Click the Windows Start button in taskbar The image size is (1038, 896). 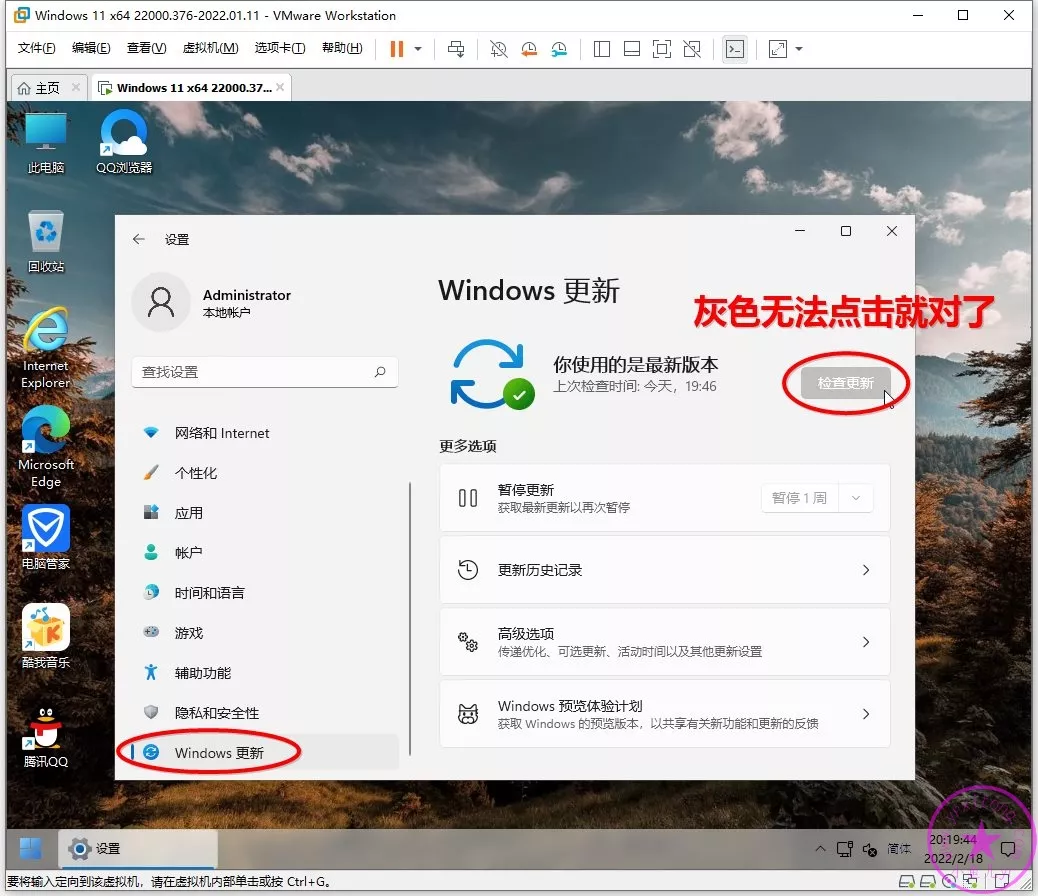pos(30,848)
